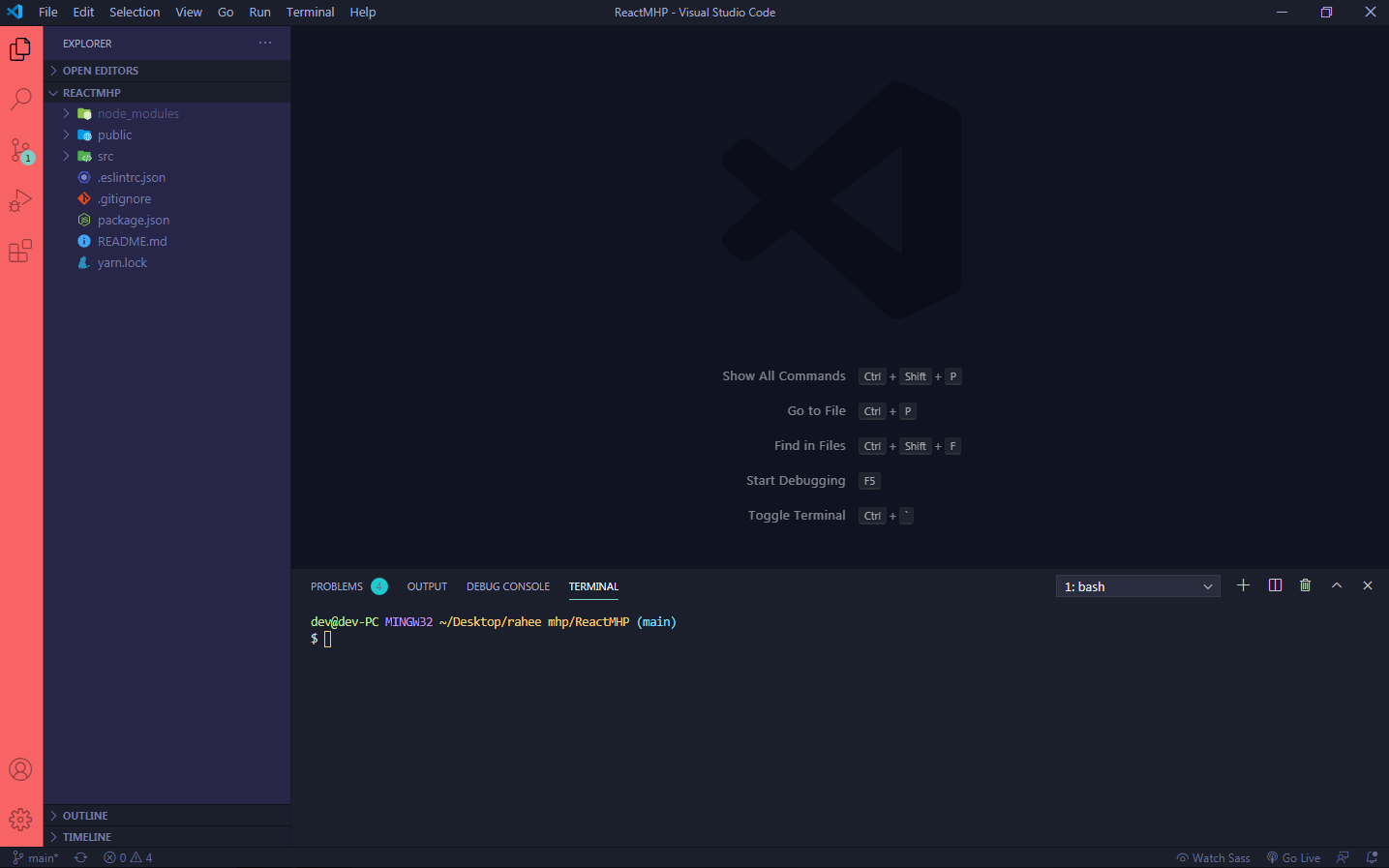
Task: Open the yarn.lock file
Action: [166, 262]
